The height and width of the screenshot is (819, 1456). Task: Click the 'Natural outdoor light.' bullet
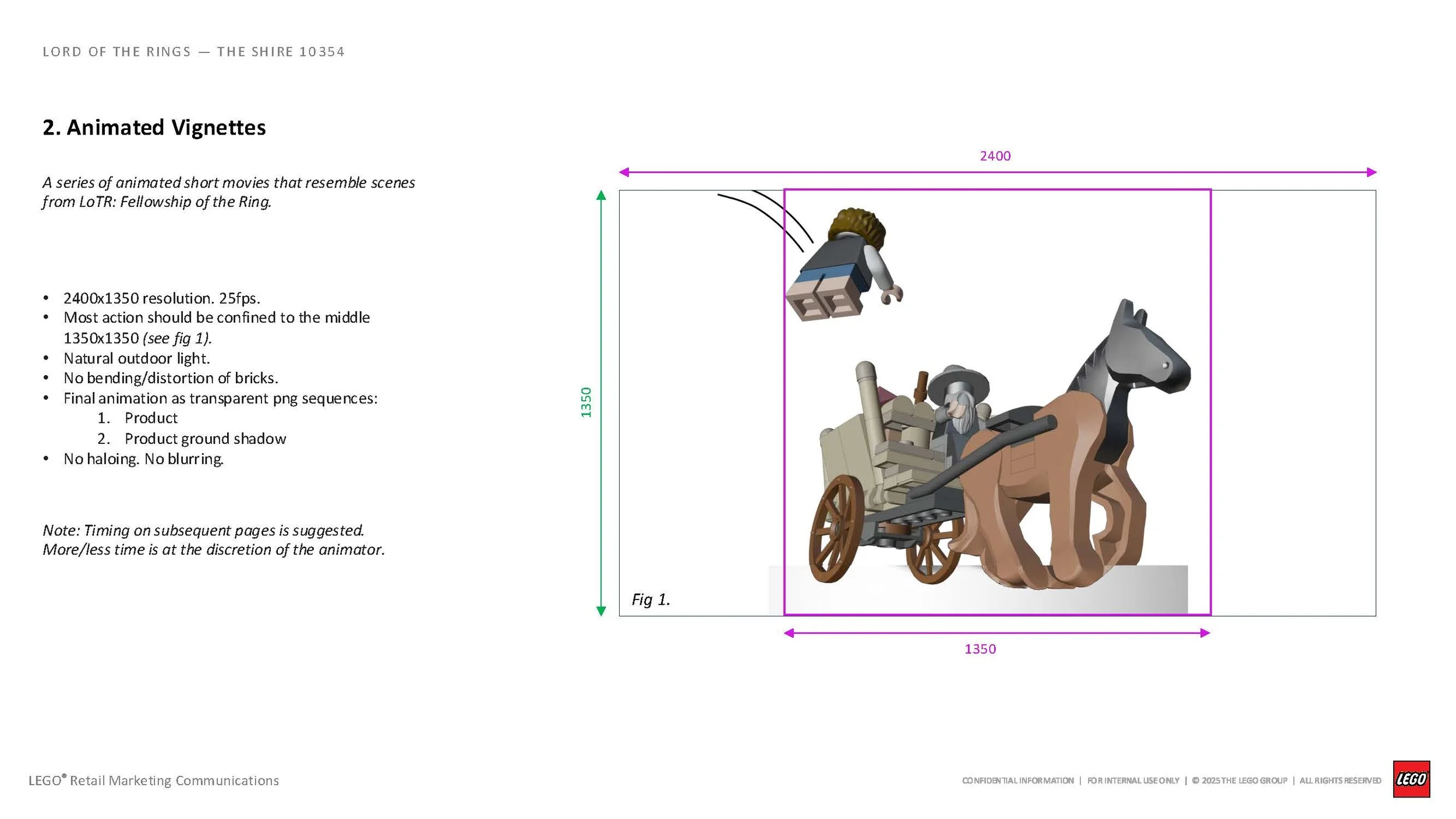coord(136,358)
